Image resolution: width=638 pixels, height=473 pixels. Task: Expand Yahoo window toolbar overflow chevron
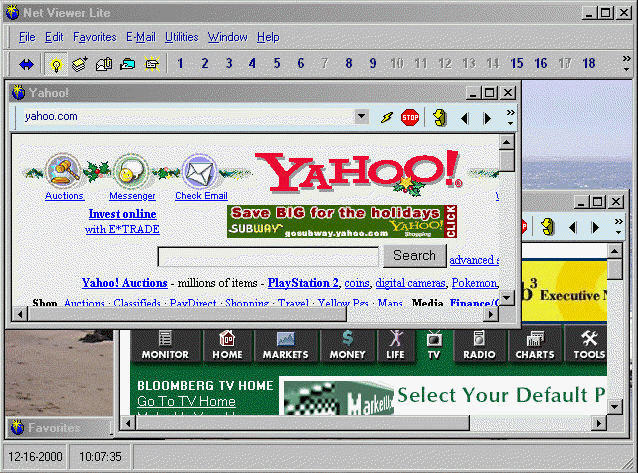tap(510, 118)
